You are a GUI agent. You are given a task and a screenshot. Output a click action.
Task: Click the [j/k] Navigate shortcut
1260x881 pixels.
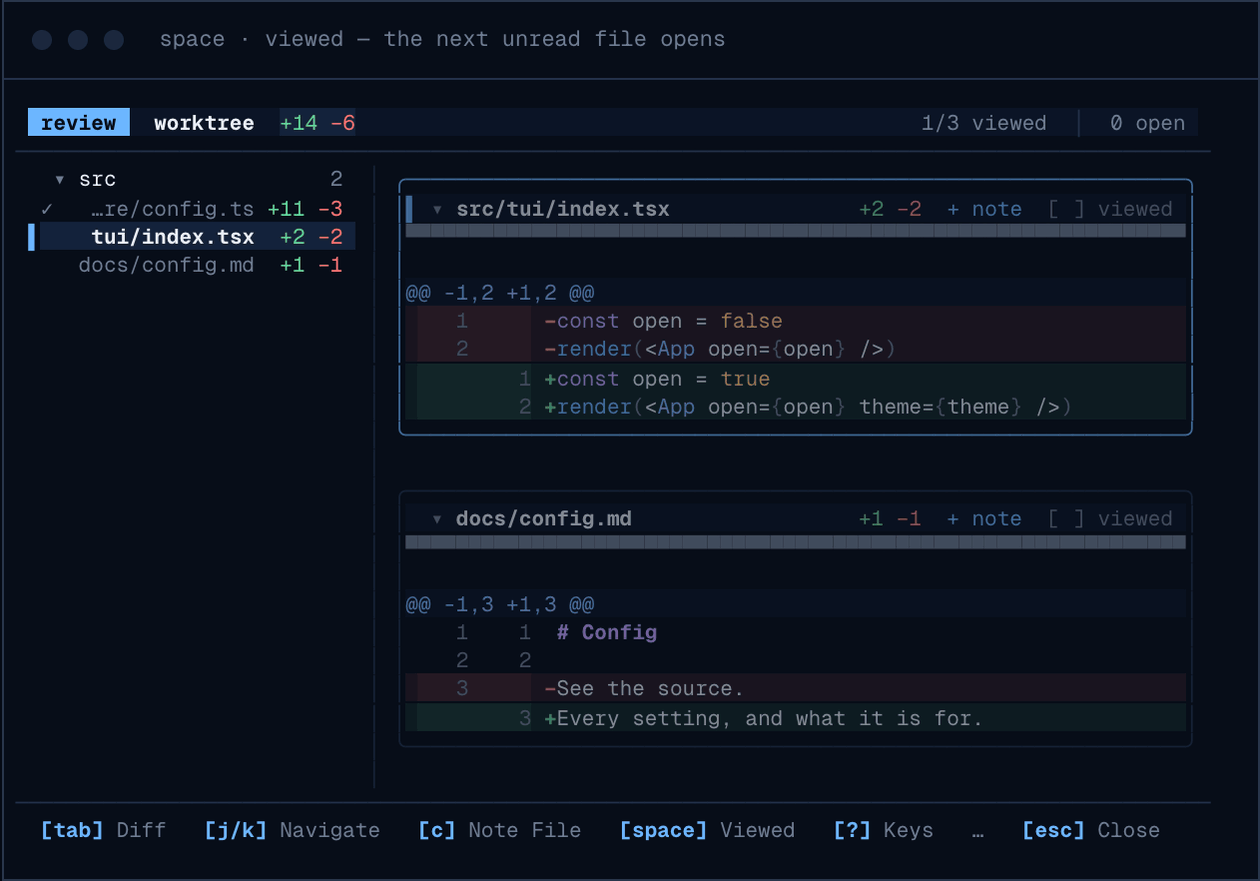click(292, 830)
